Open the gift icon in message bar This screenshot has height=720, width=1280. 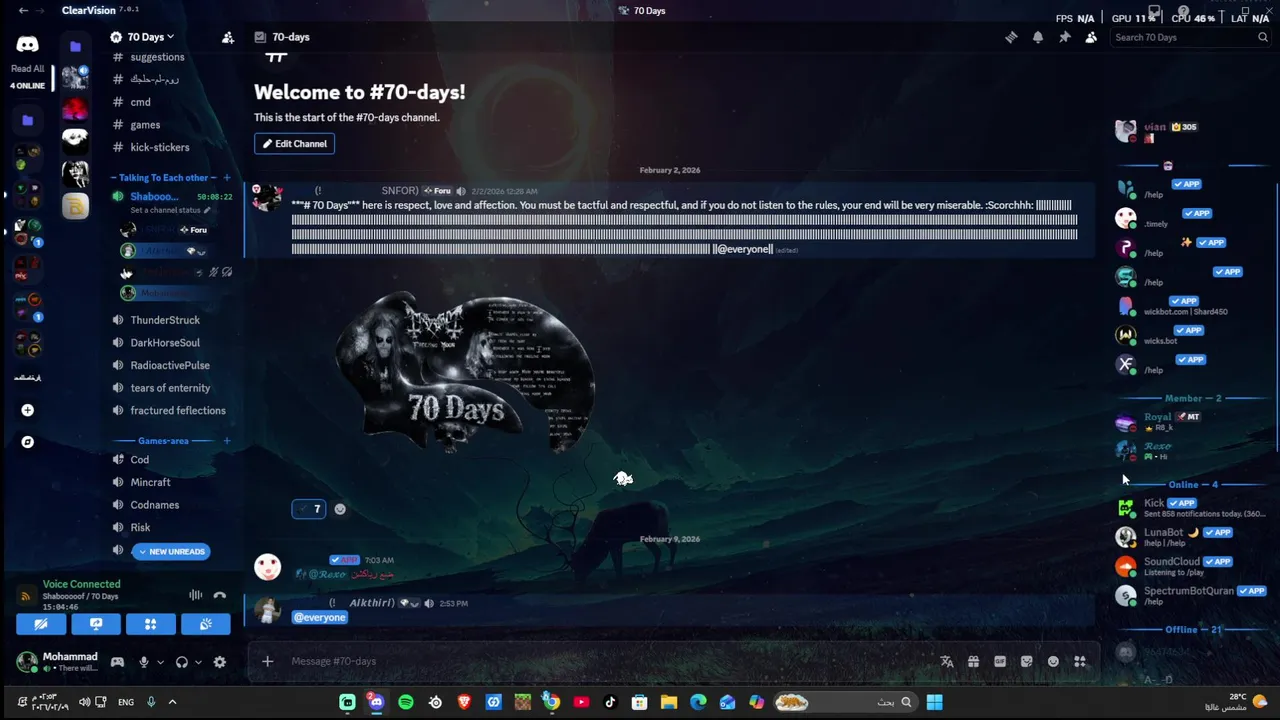[973, 661]
